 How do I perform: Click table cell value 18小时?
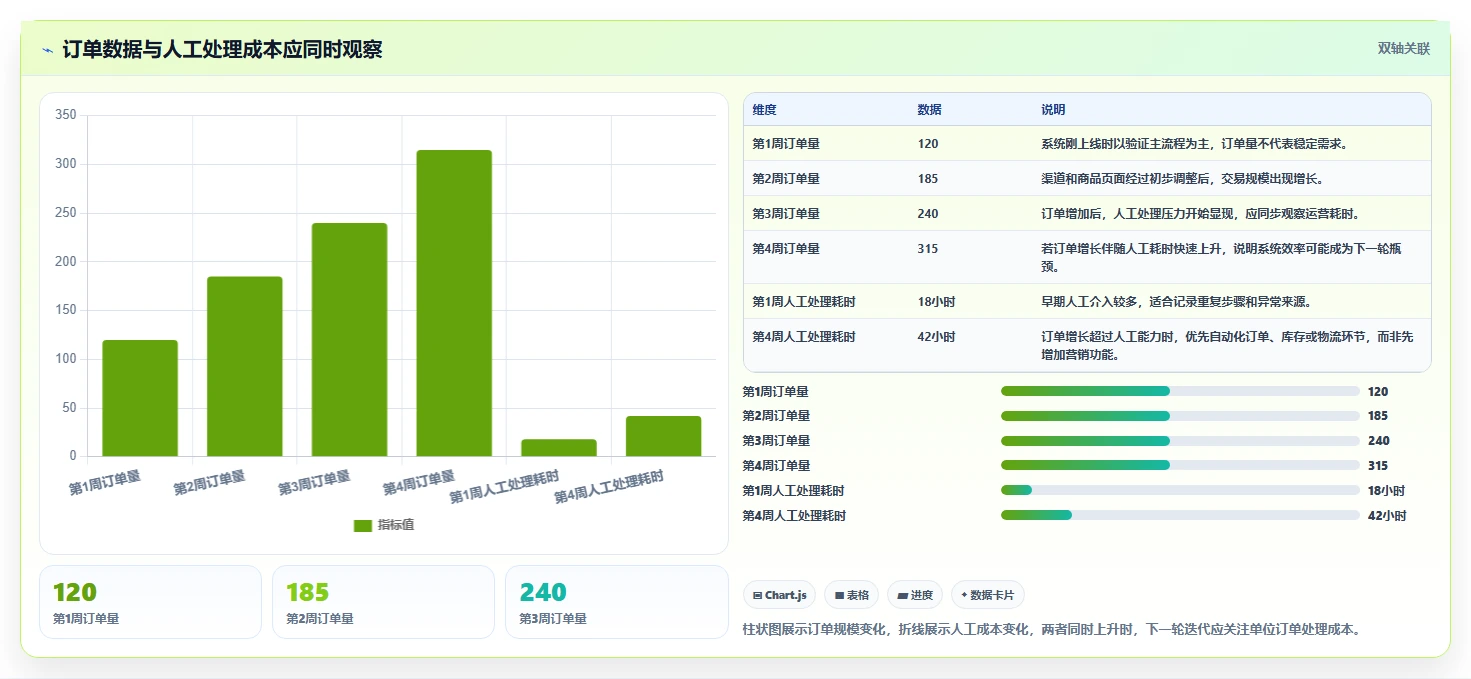[936, 302]
